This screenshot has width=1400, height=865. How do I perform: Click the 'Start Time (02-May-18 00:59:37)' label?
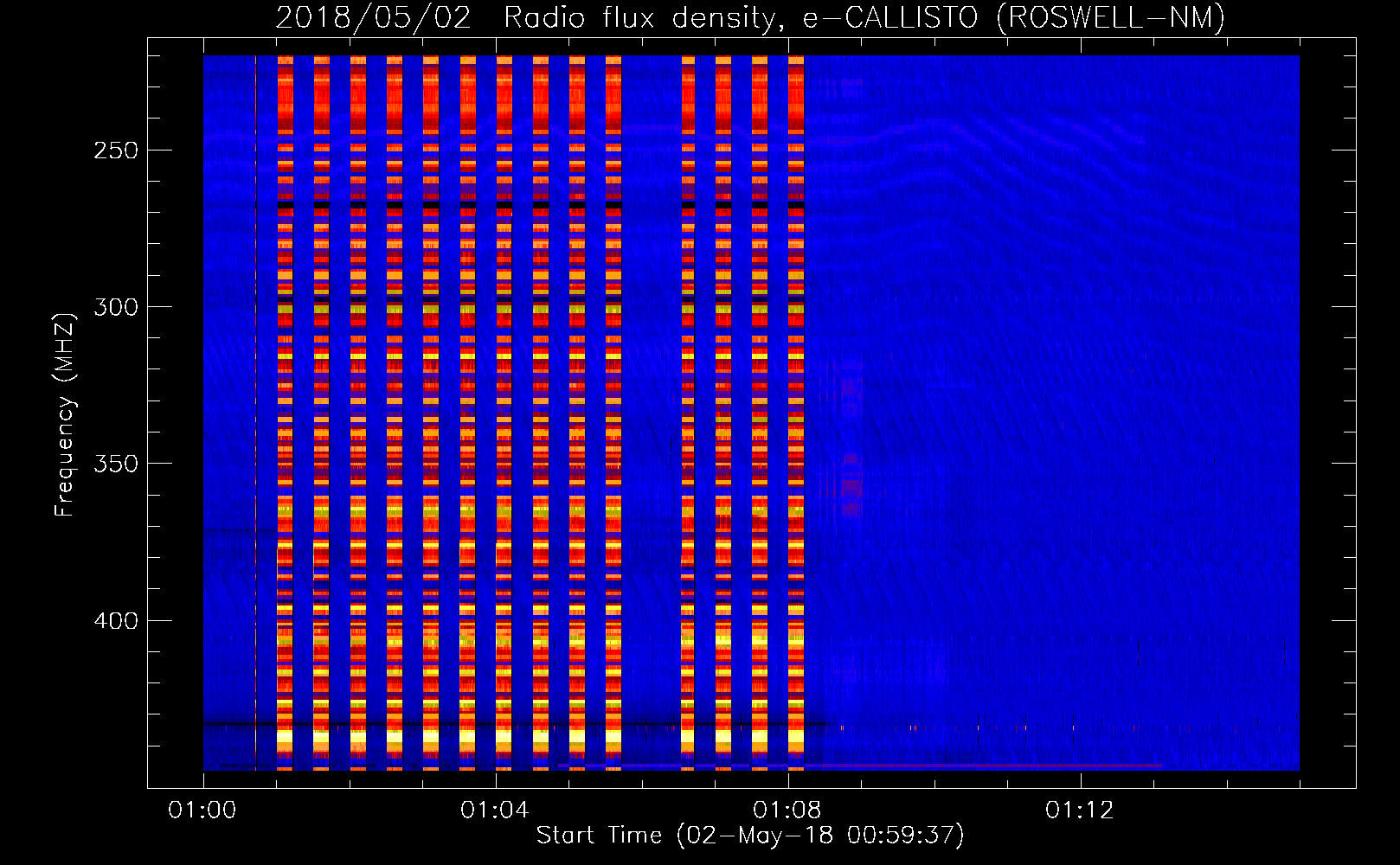(x=750, y=836)
